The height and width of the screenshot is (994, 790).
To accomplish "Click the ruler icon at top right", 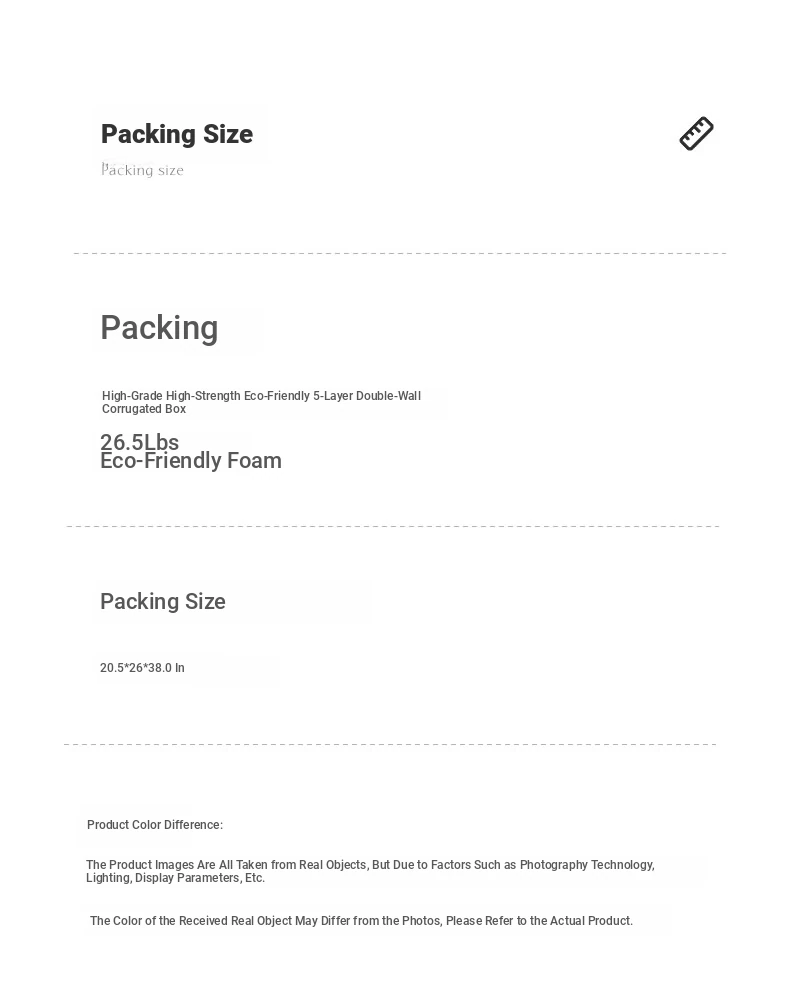I will pyautogui.click(x=696, y=134).
